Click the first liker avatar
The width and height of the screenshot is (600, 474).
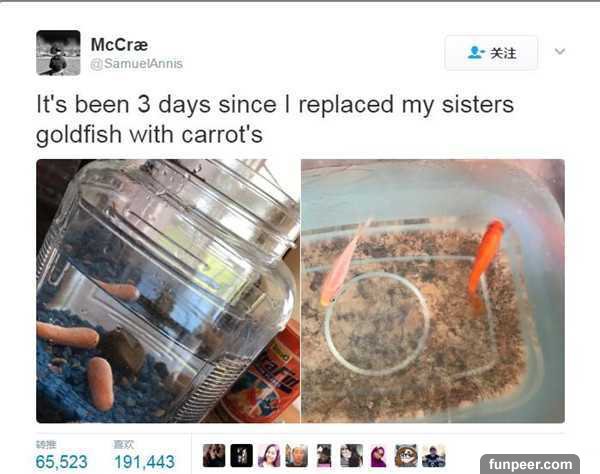click(x=214, y=456)
